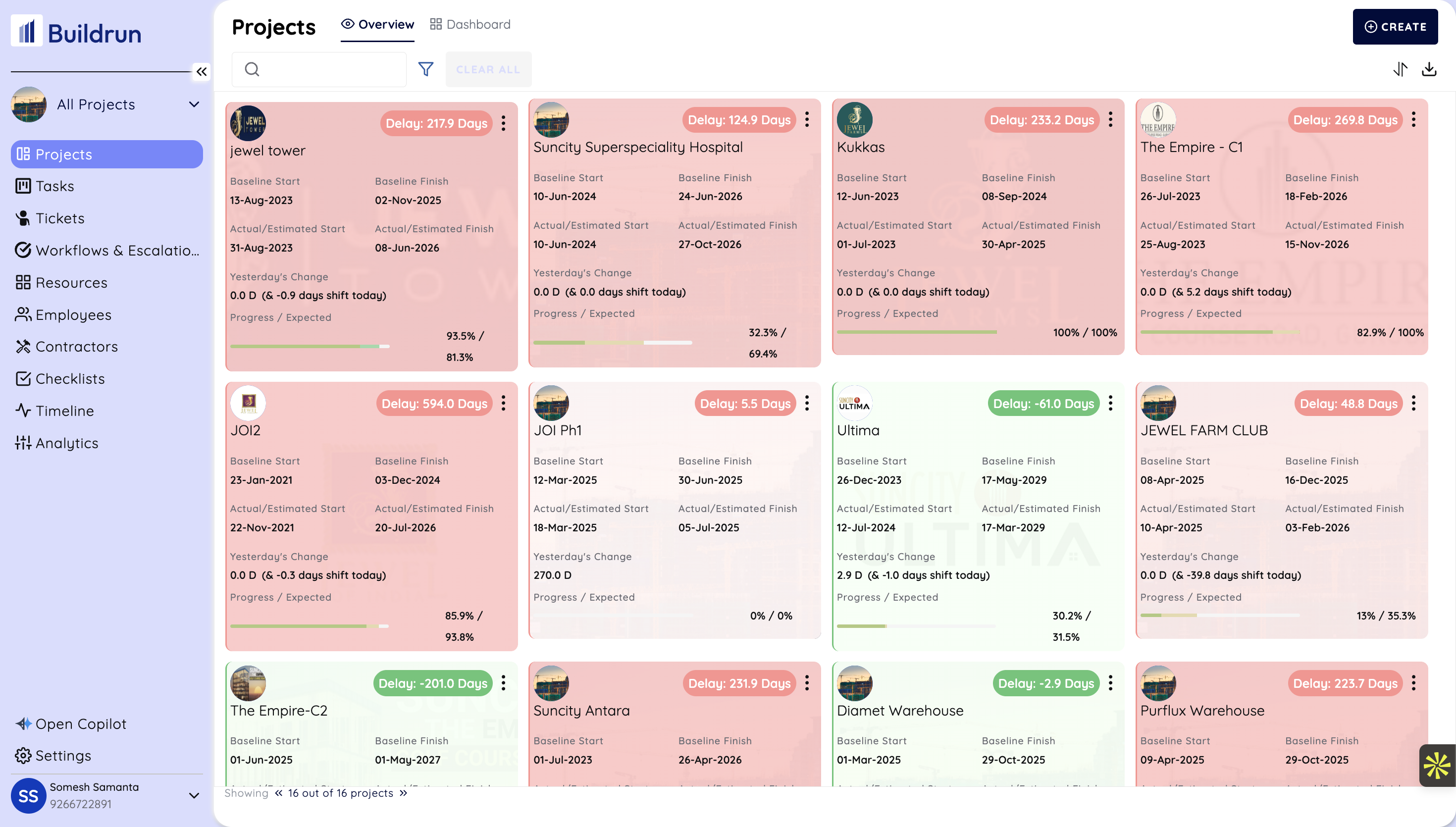1456x827 pixels.
Task: Open the Analytics section
Action: 67,443
